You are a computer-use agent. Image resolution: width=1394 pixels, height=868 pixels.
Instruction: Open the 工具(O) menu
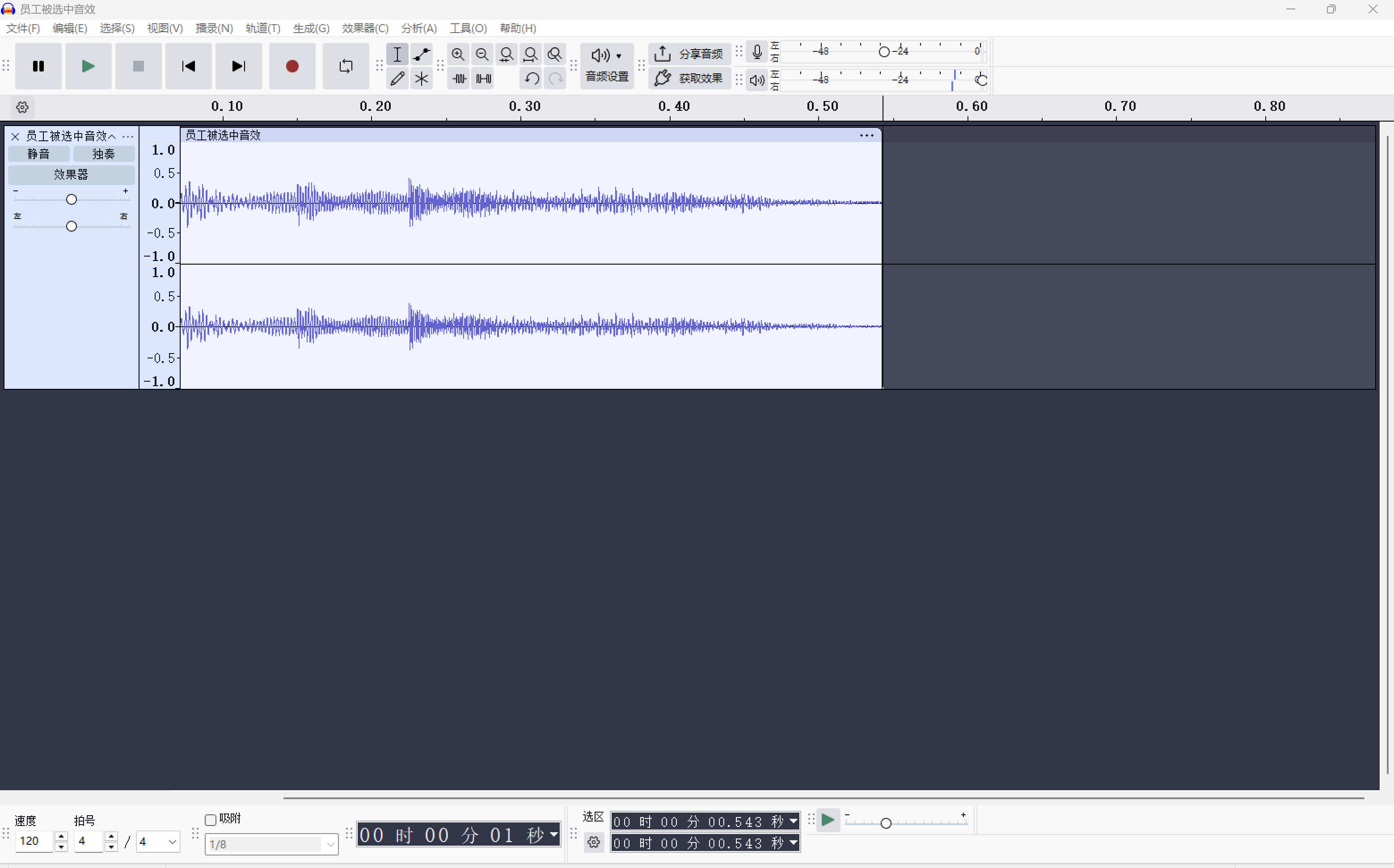(x=468, y=28)
